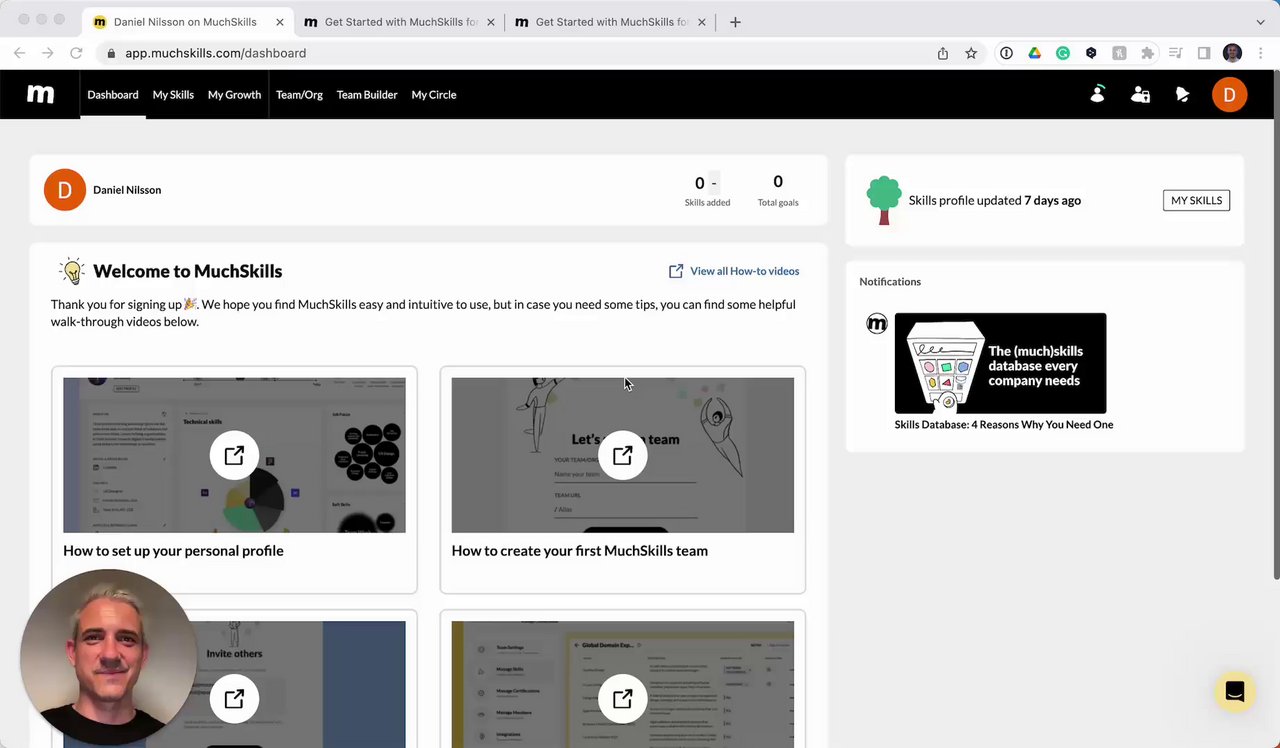Screen dimensions: 1280x748
Task: Open How to create your first MuchSkills team
Action: (x=580, y=551)
